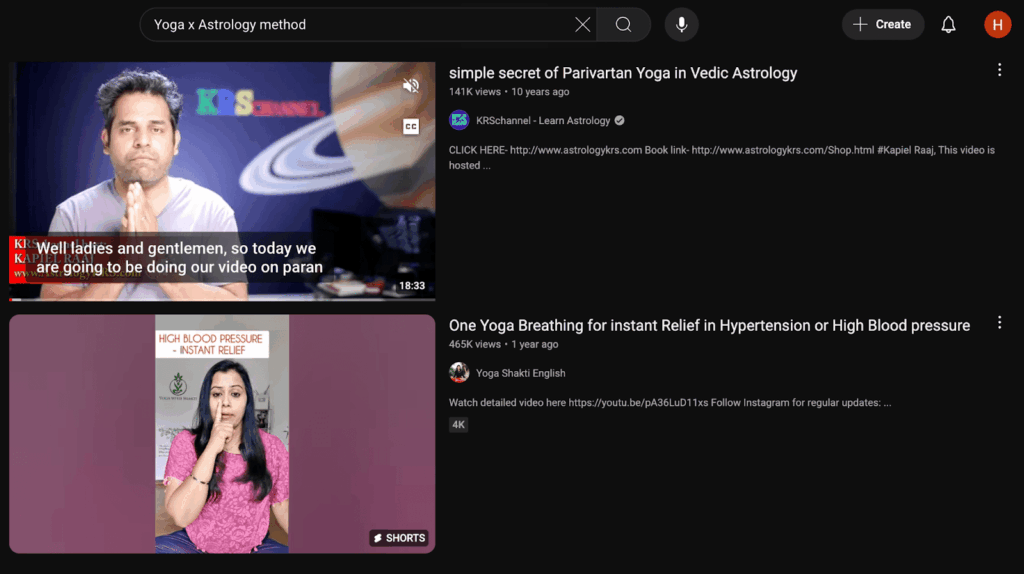Visit the KRSchannel - Learn Astrology channel name
Screen dimensions: 1024x574
click(543, 121)
